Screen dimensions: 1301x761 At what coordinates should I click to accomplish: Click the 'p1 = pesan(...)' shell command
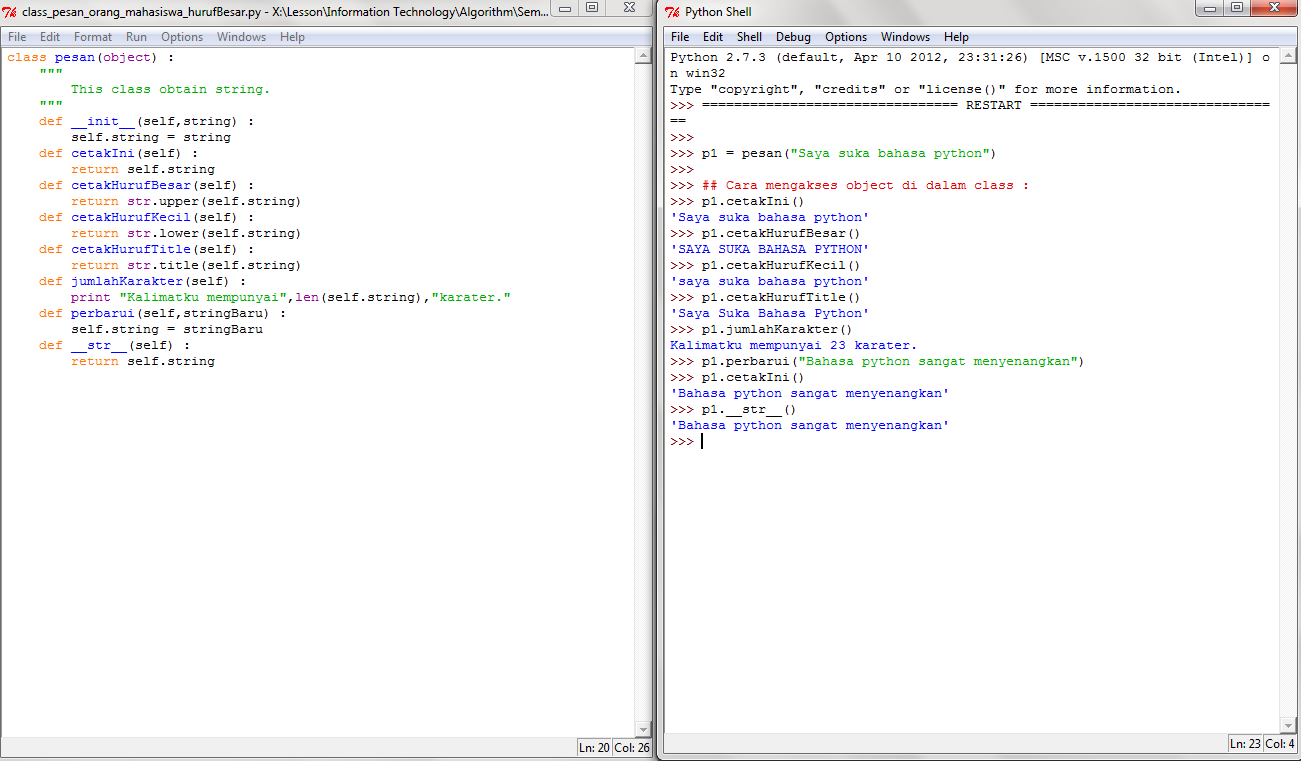click(833, 153)
